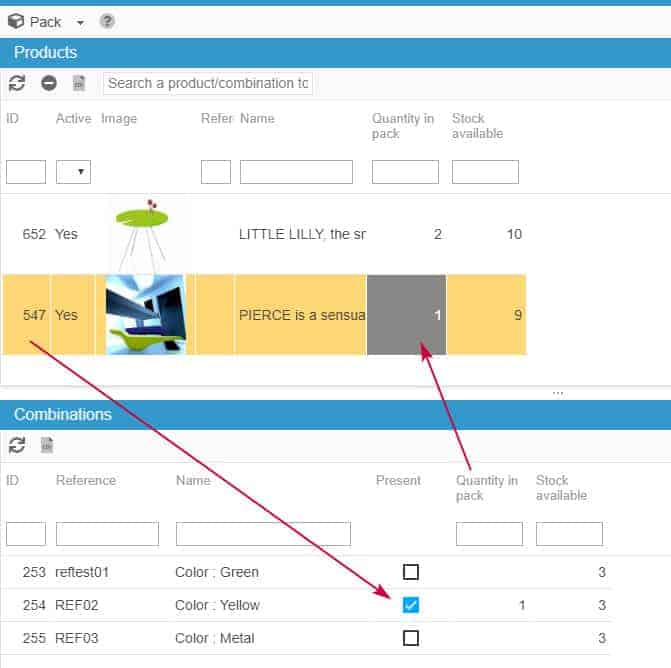The height and width of the screenshot is (668, 671).
Task: Export Products grid to CSV
Action: pos(79,83)
